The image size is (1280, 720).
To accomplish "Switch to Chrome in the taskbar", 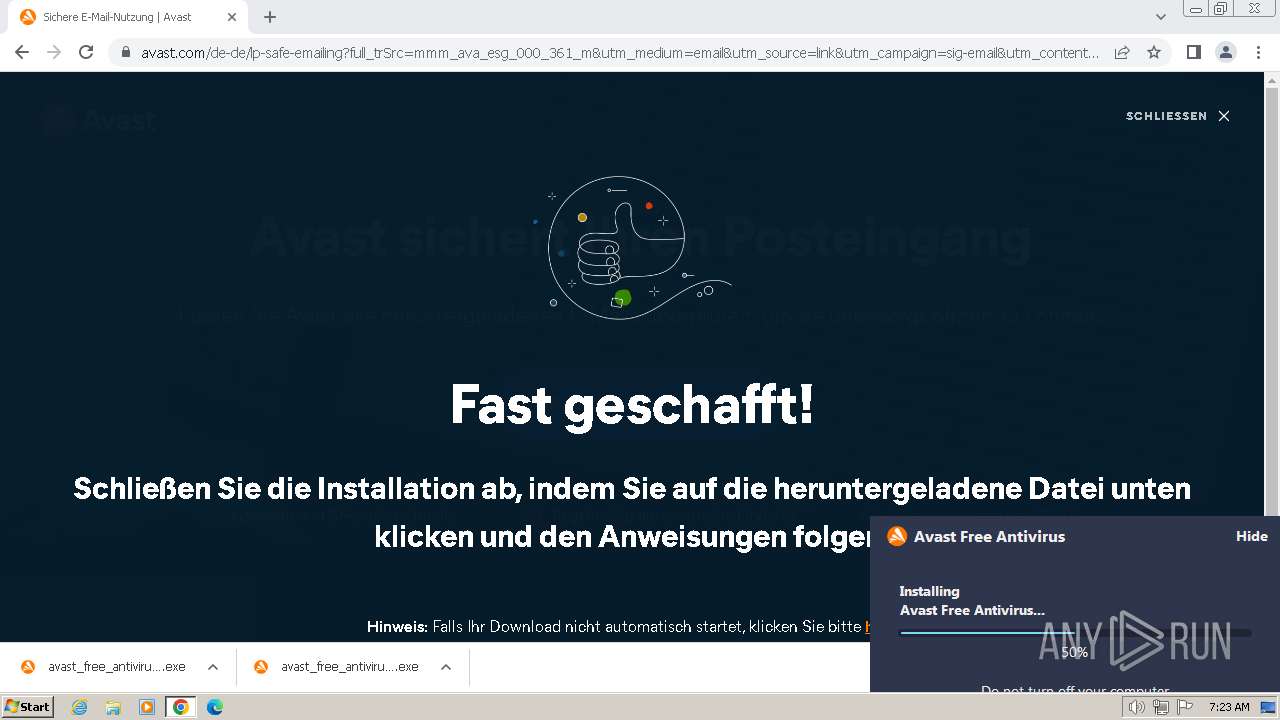I will (181, 707).
